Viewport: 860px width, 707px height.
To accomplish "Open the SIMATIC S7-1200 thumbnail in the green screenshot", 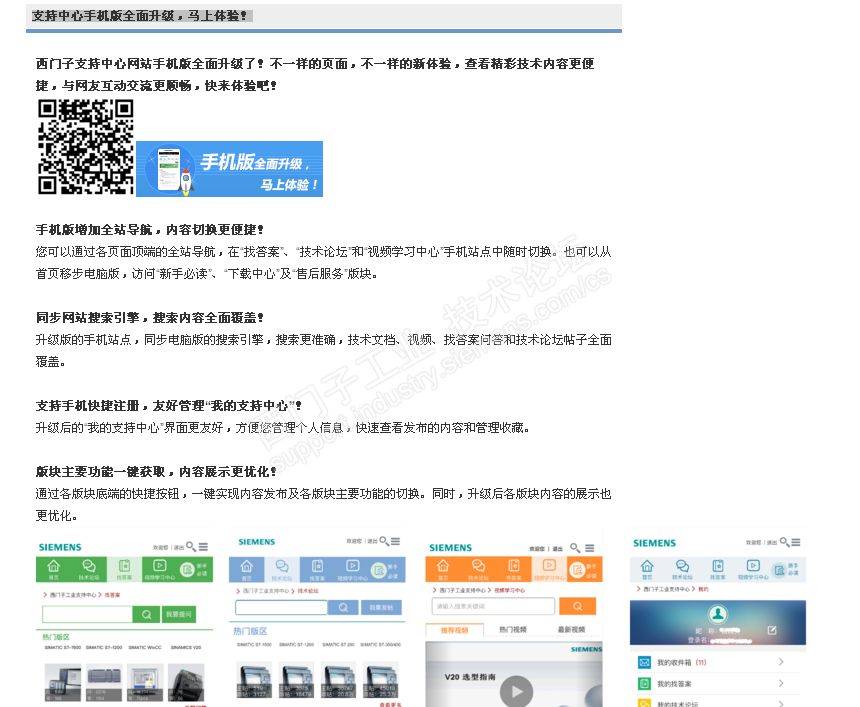I will click(104, 682).
